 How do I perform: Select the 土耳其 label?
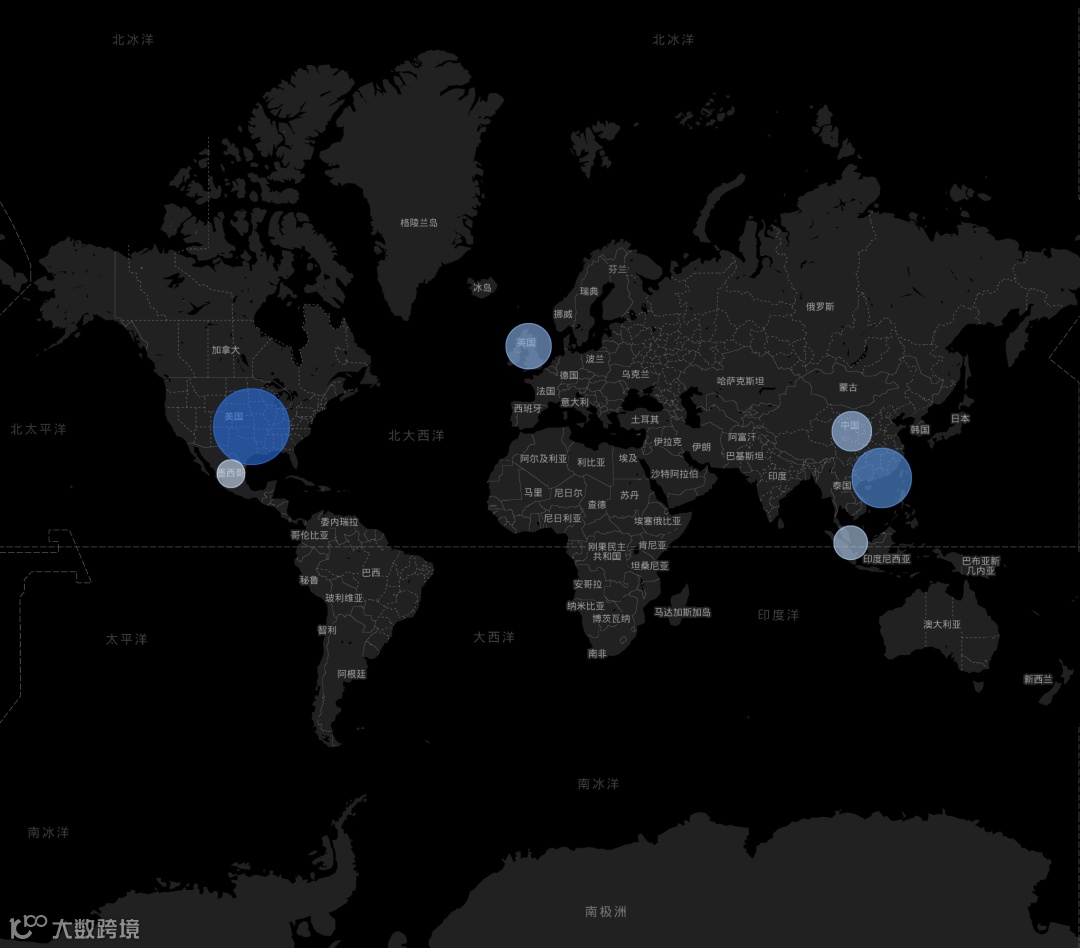pos(645,419)
